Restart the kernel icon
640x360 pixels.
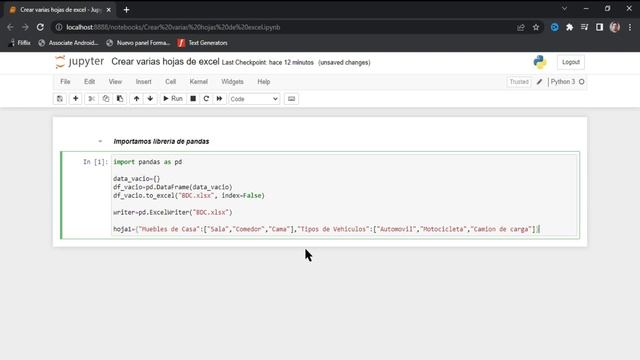(206, 99)
